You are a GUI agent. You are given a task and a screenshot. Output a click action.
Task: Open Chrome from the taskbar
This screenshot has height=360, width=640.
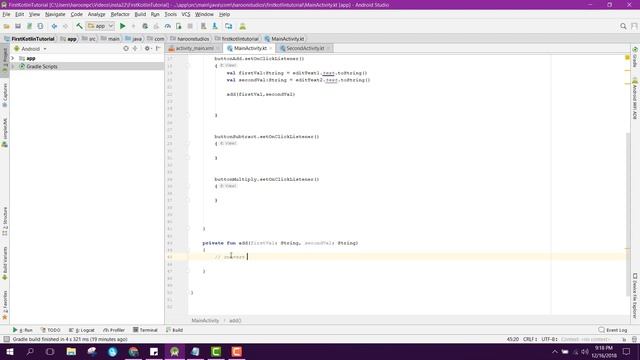coord(133,351)
